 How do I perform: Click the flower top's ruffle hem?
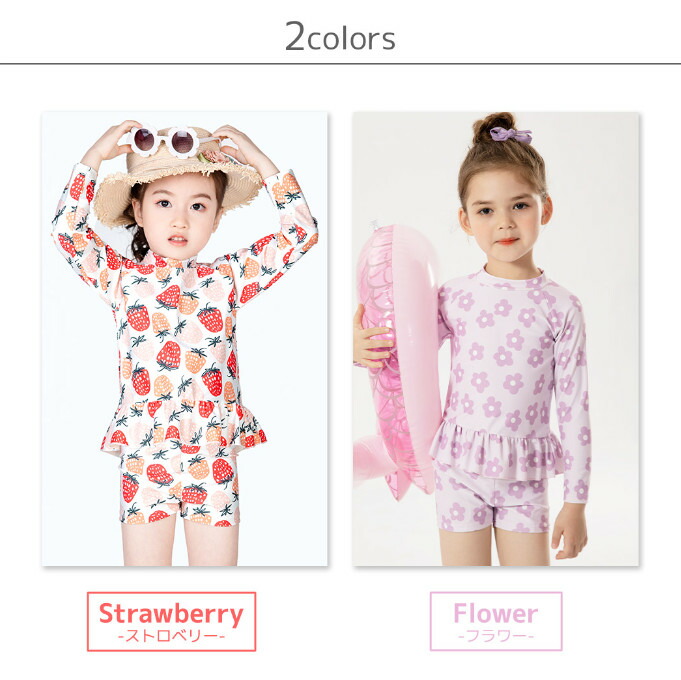pyautogui.click(x=497, y=452)
